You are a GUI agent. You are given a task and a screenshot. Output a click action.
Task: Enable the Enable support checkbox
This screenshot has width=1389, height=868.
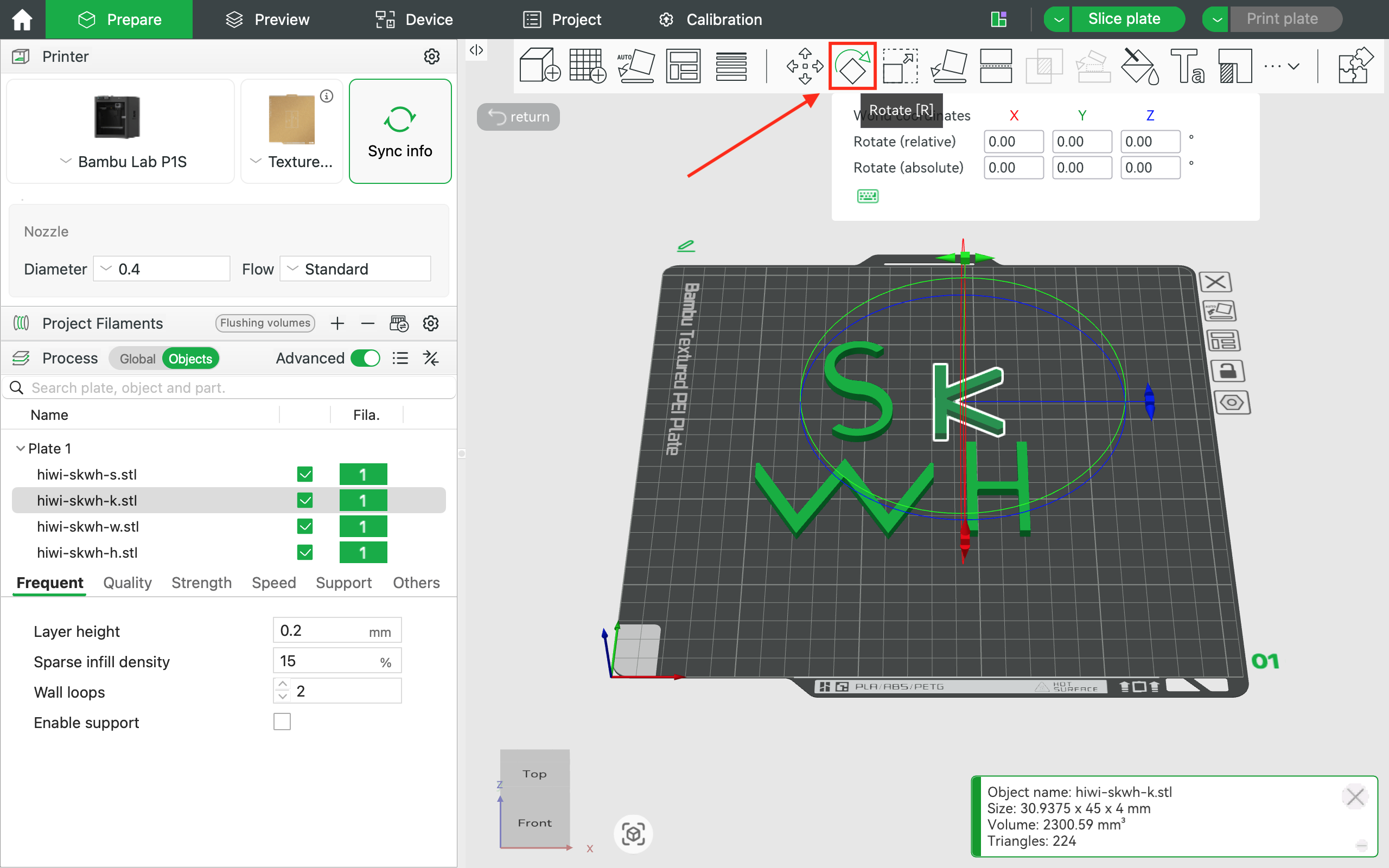pos(282,722)
